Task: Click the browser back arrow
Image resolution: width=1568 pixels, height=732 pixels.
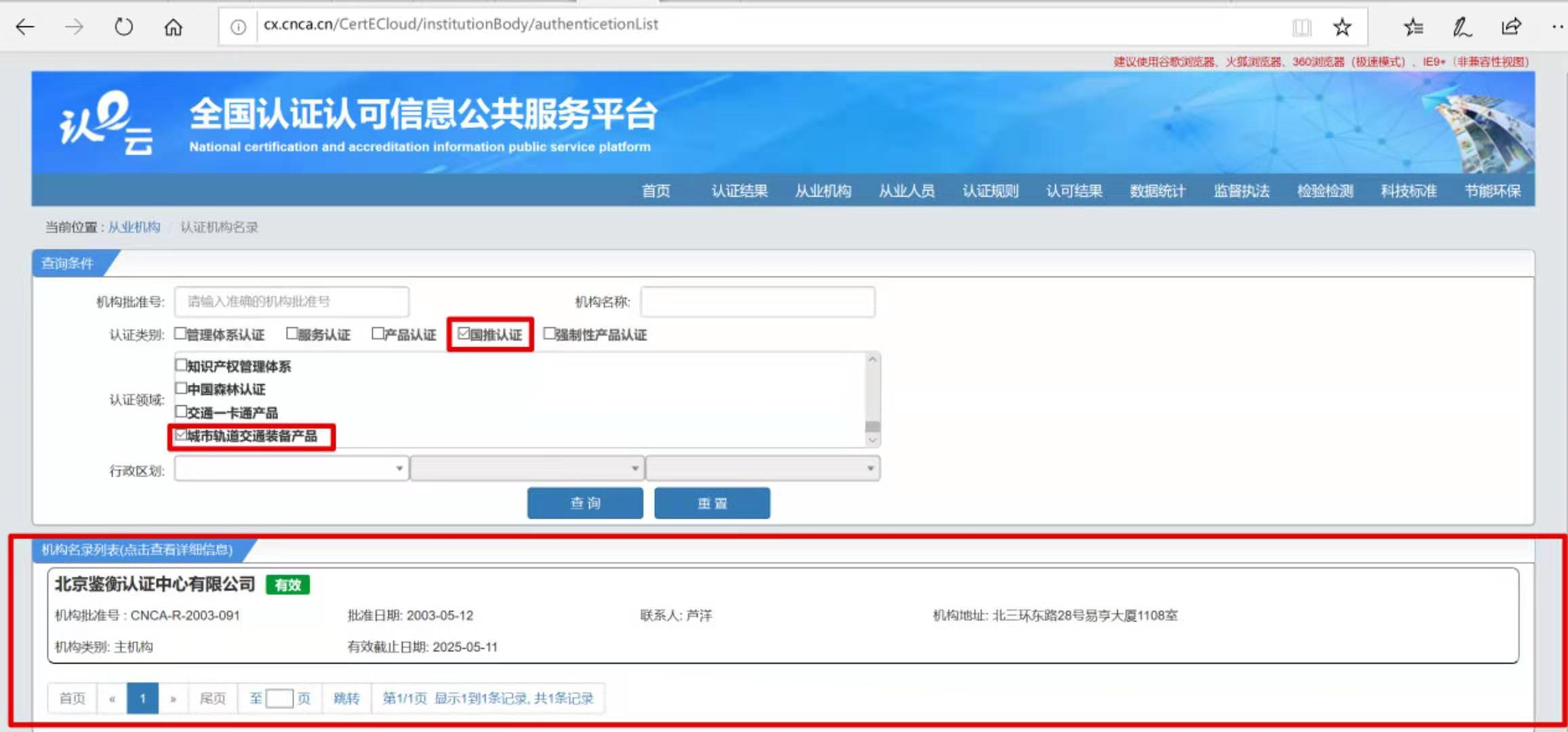Action: [25, 27]
